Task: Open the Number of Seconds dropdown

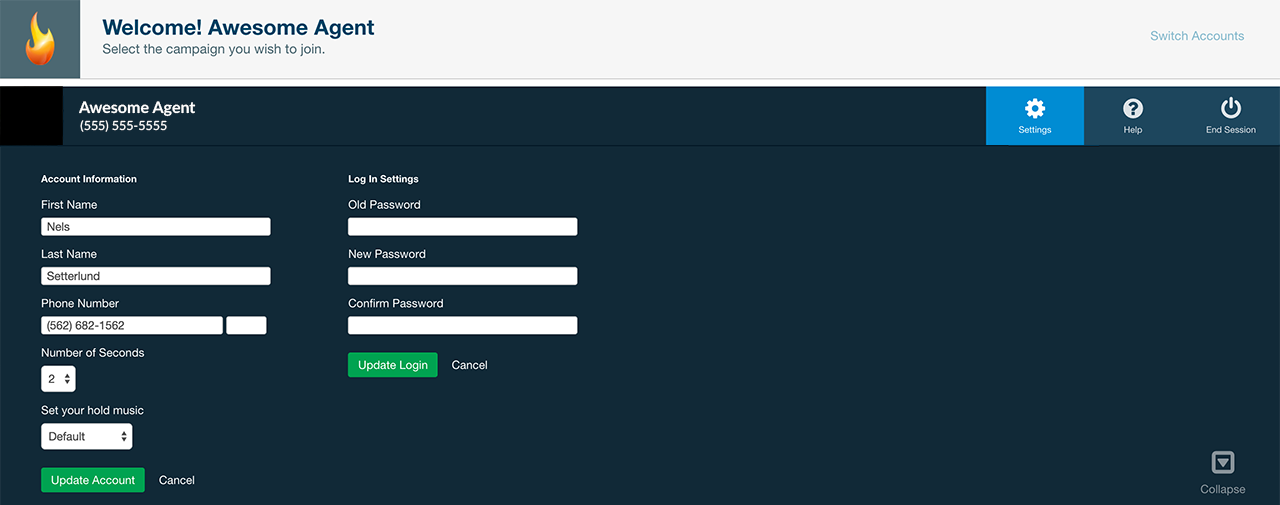Action: coord(58,379)
